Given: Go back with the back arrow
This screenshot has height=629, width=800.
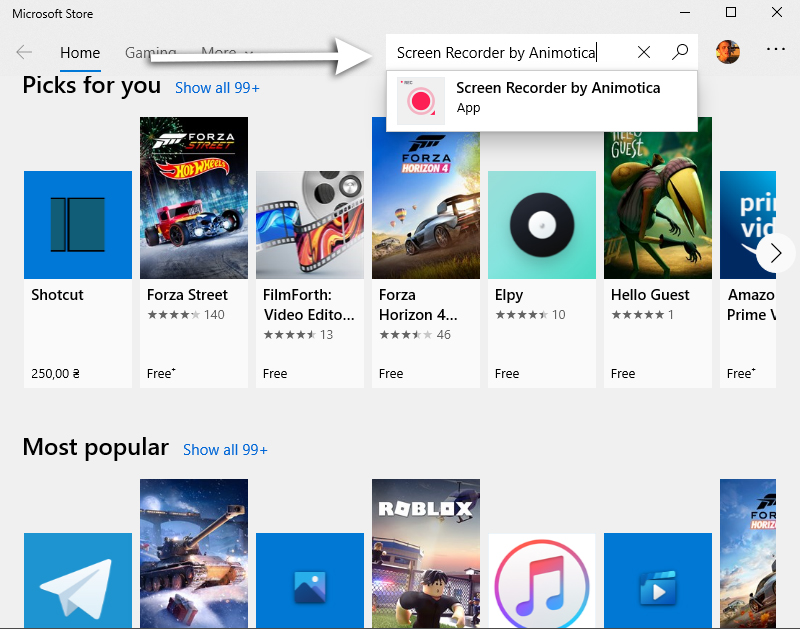Looking at the screenshot, I should coord(24,52).
